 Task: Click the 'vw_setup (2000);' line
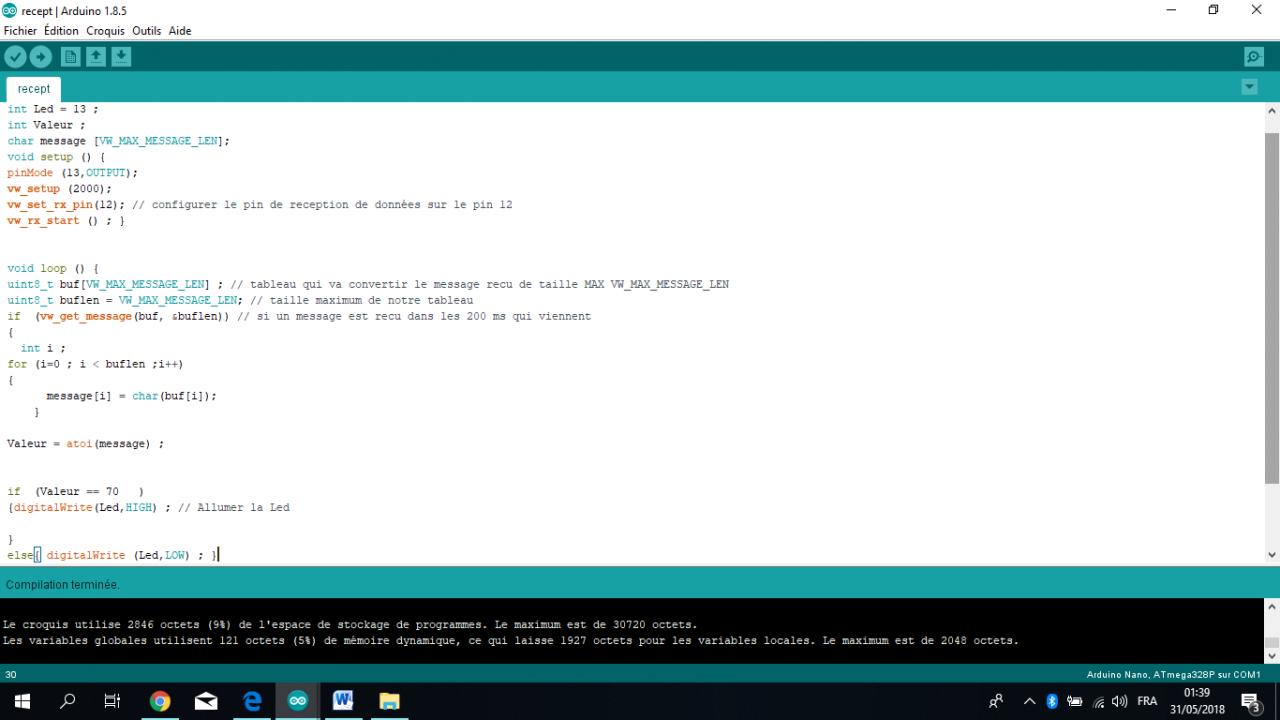59,189
